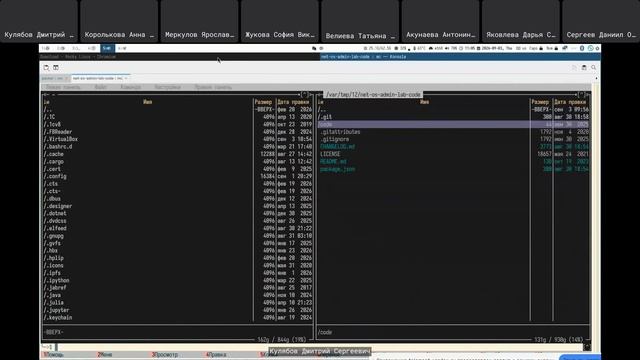Screen dimensions: 640x360
Task: Switch to the highlighted blue workspace button
Action: click(107, 48)
